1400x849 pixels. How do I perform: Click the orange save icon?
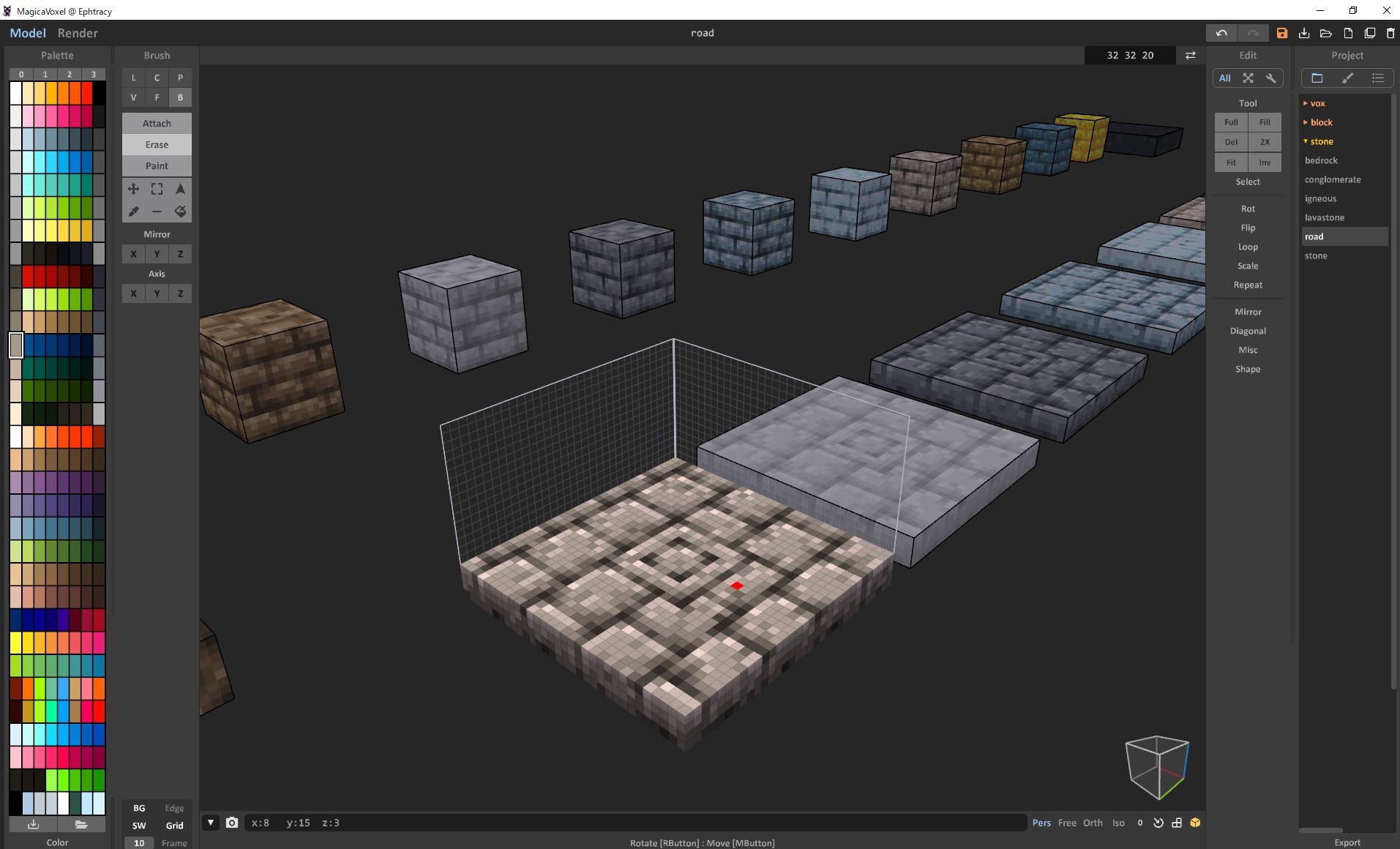tap(1281, 33)
